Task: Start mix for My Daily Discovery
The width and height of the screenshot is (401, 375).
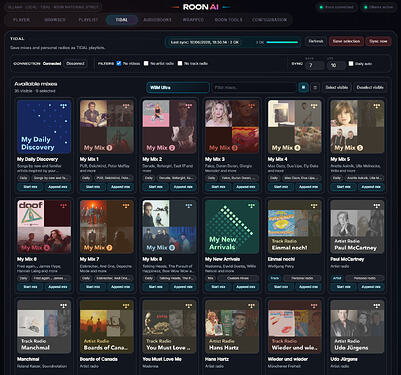Action: click(x=30, y=187)
